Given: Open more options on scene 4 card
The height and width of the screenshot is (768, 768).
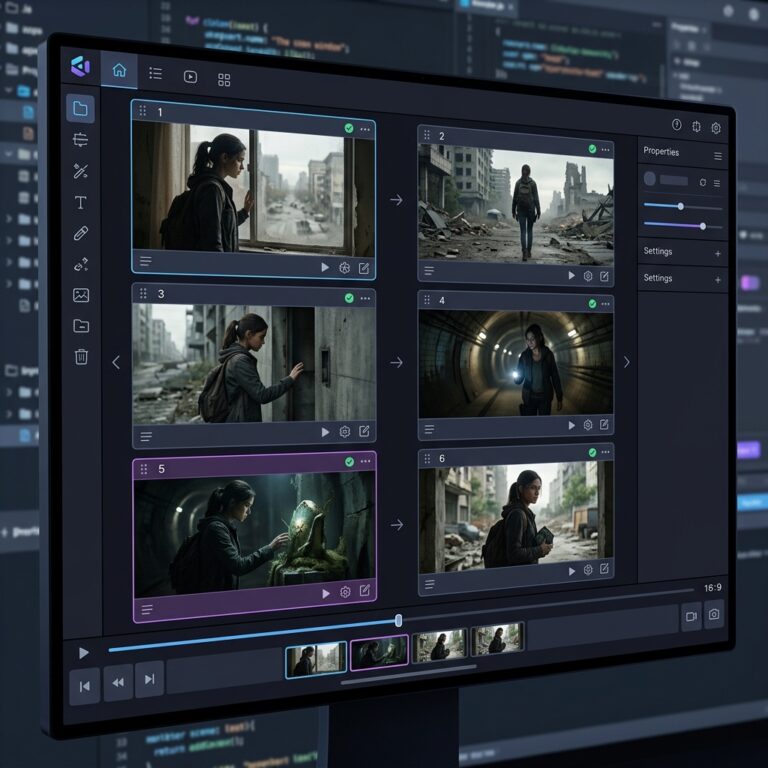Looking at the screenshot, I should click(x=605, y=304).
